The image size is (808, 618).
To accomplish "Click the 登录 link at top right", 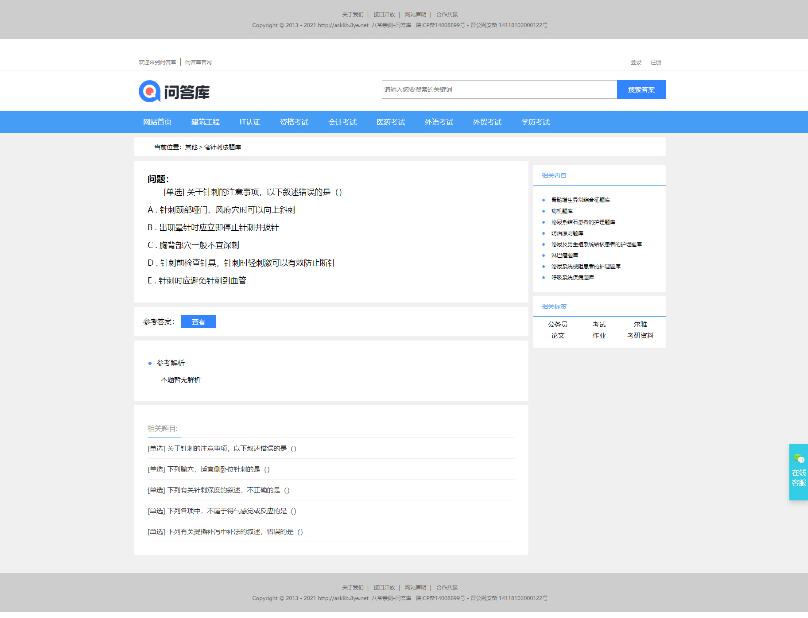I will (x=636, y=63).
